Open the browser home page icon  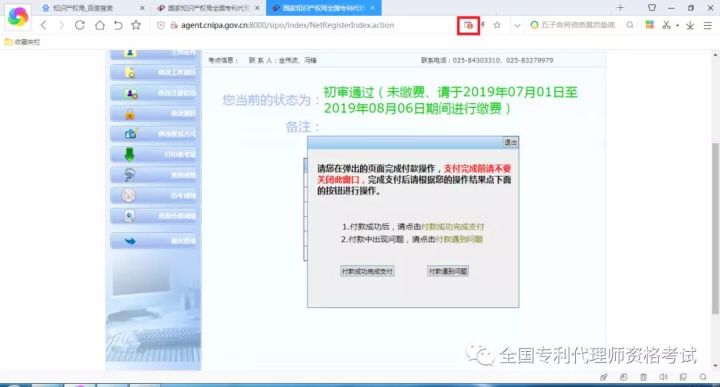click(x=99, y=25)
